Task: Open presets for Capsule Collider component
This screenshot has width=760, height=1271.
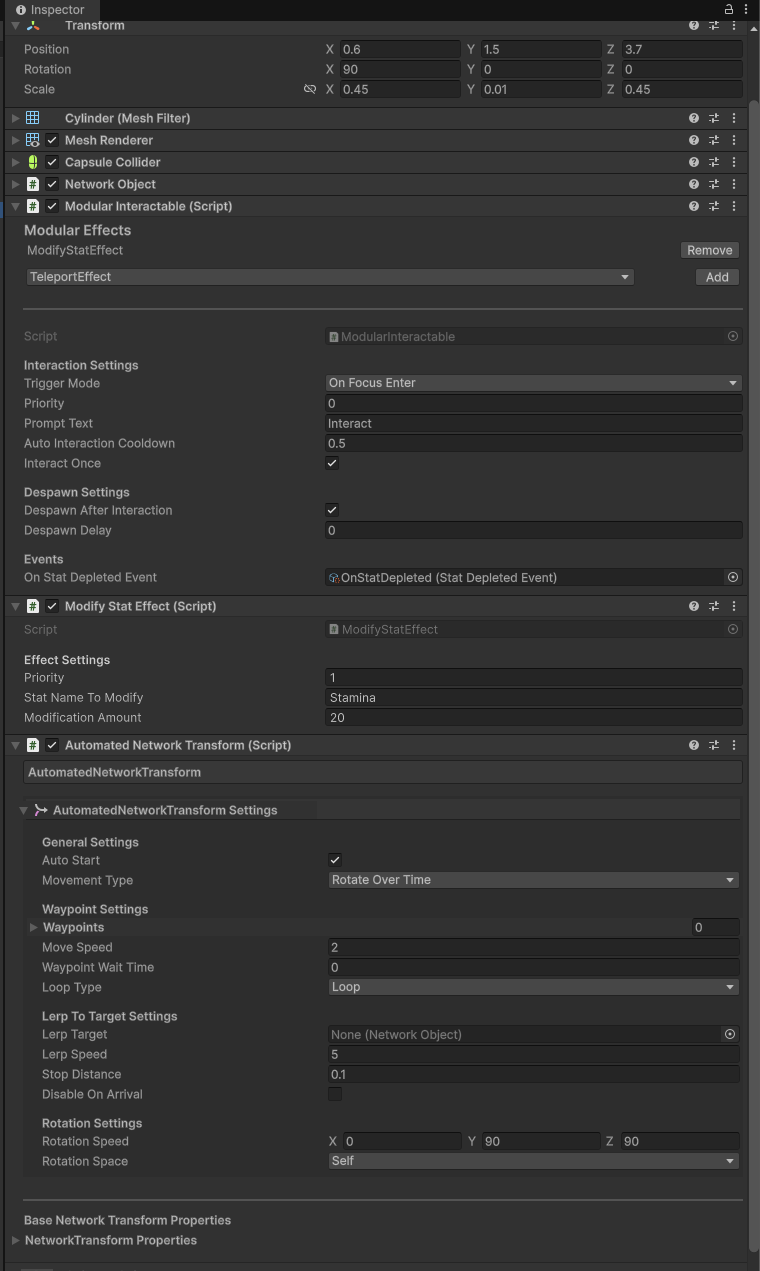Action: pyautogui.click(x=714, y=162)
